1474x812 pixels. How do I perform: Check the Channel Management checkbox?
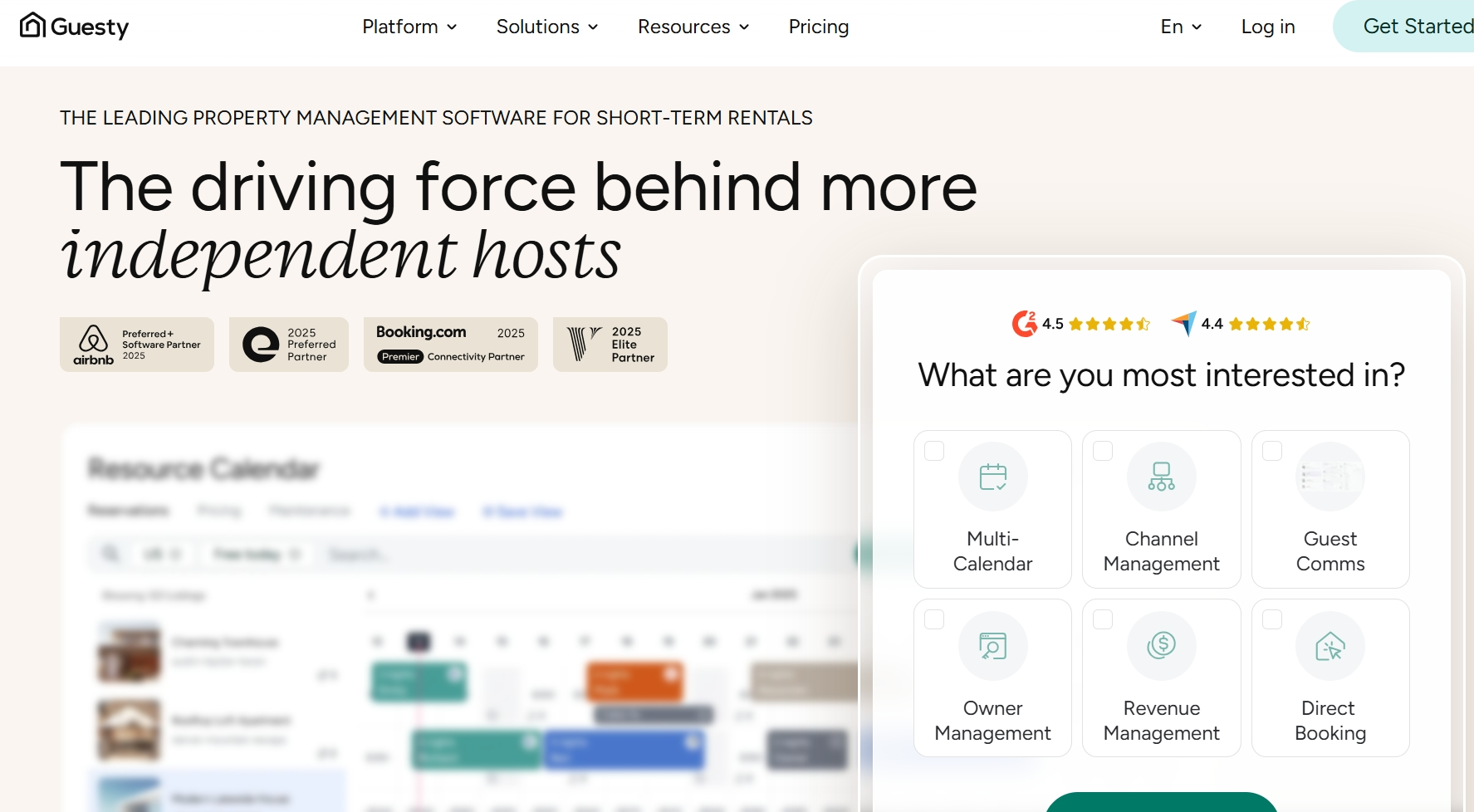[x=1103, y=451]
